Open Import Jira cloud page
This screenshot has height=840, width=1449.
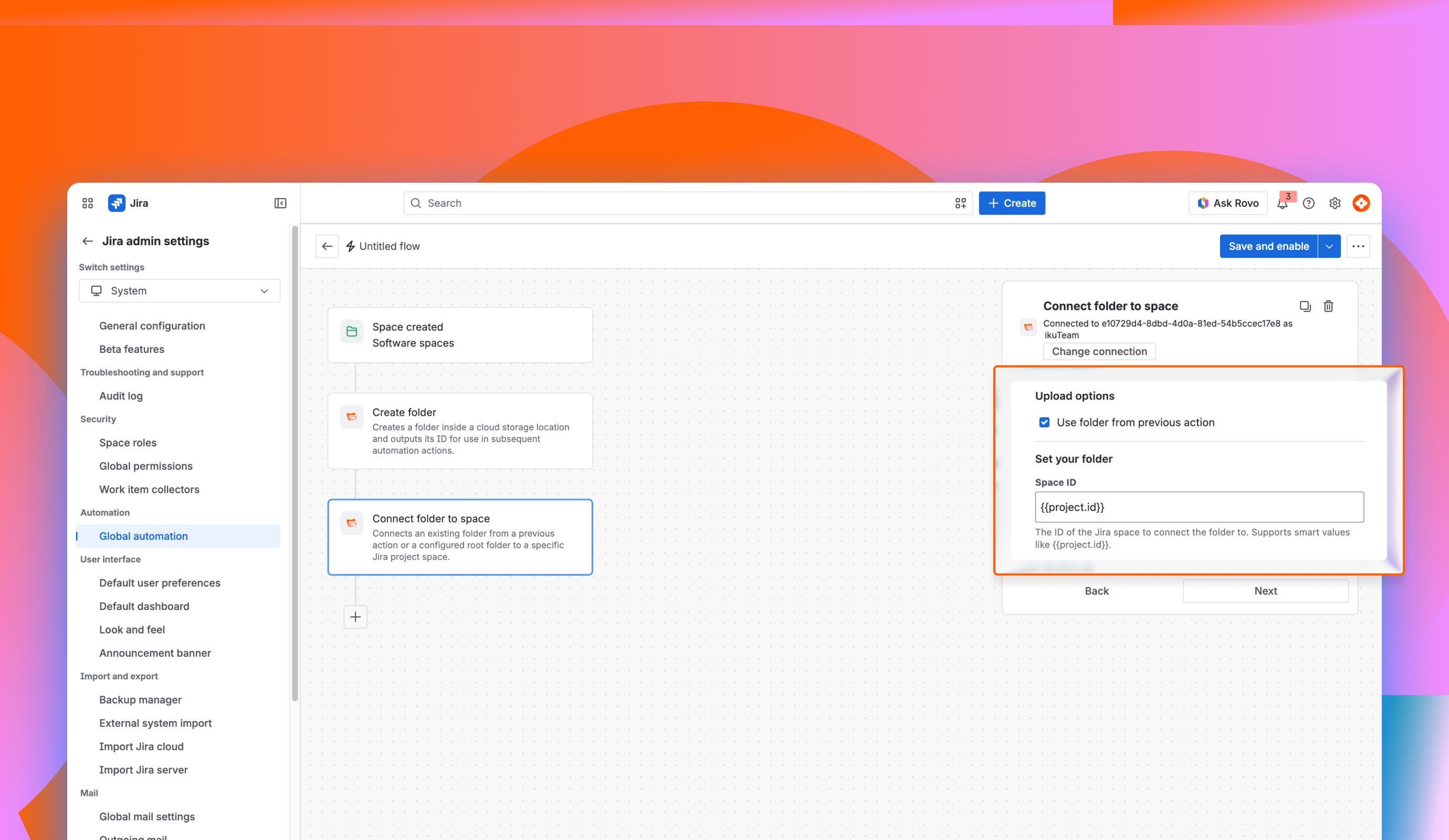tap(141, 746)
